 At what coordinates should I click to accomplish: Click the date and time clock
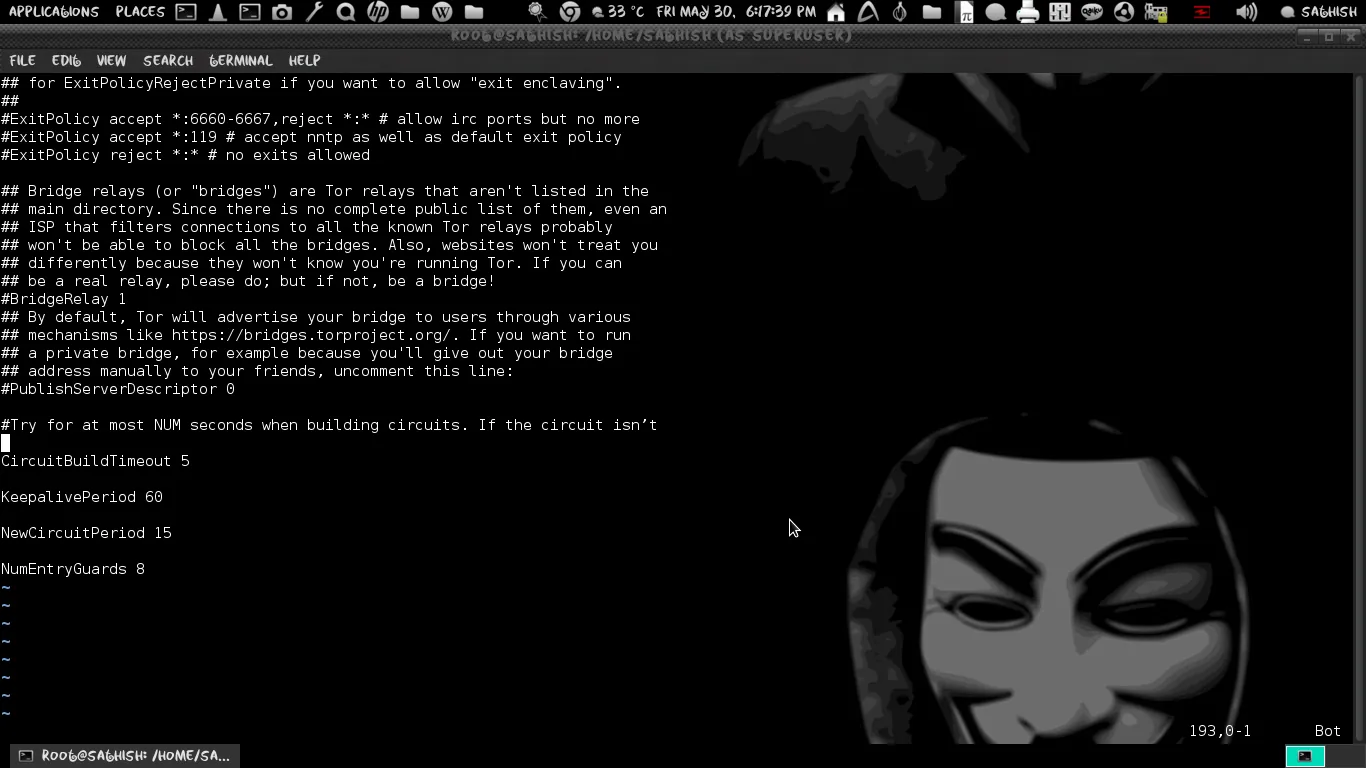[x=736, y=12]
